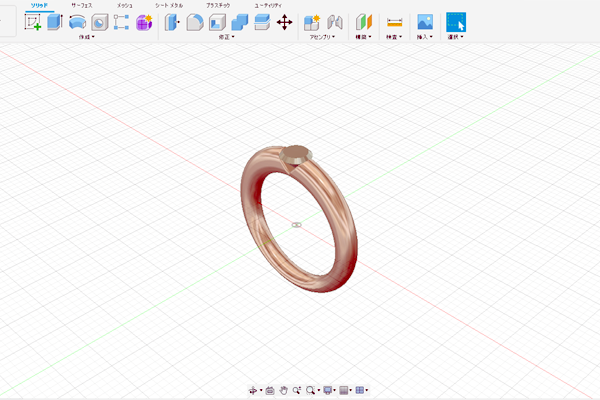Select the Joint tool icon

click(x=335, y=22)
